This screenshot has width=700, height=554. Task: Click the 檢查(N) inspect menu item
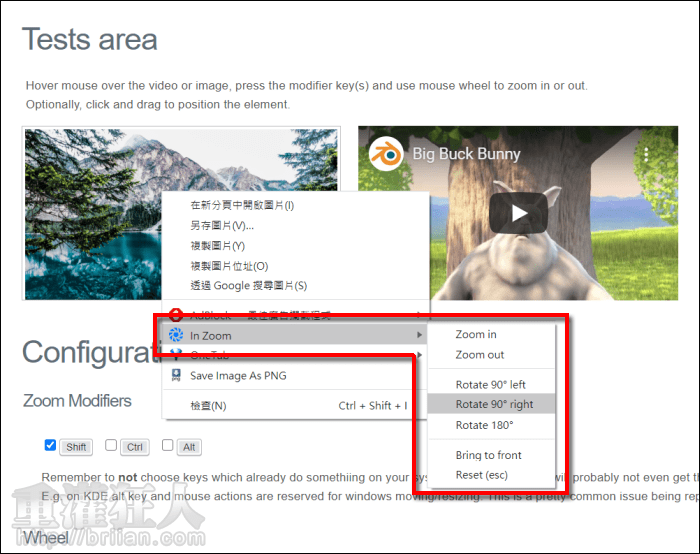(208, 406)
